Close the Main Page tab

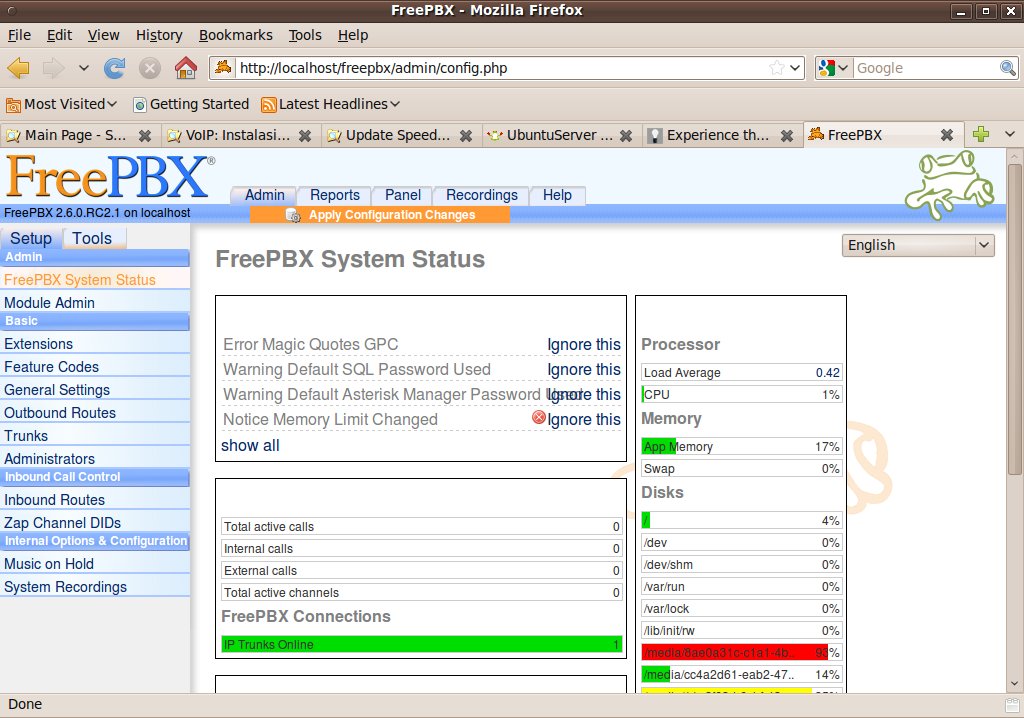(145, 135)
